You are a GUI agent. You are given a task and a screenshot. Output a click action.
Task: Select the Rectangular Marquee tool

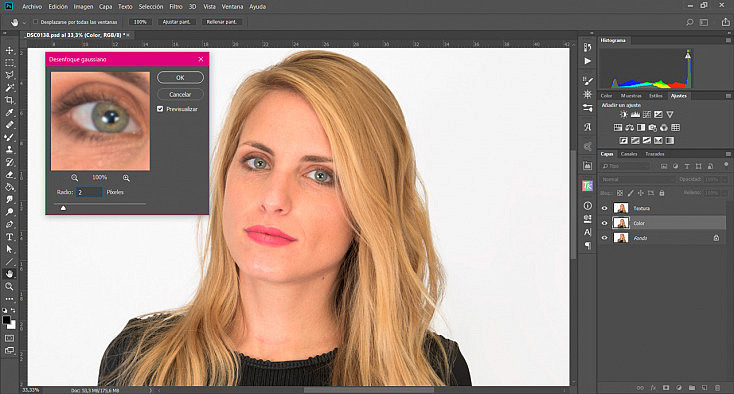pos(9,63)
